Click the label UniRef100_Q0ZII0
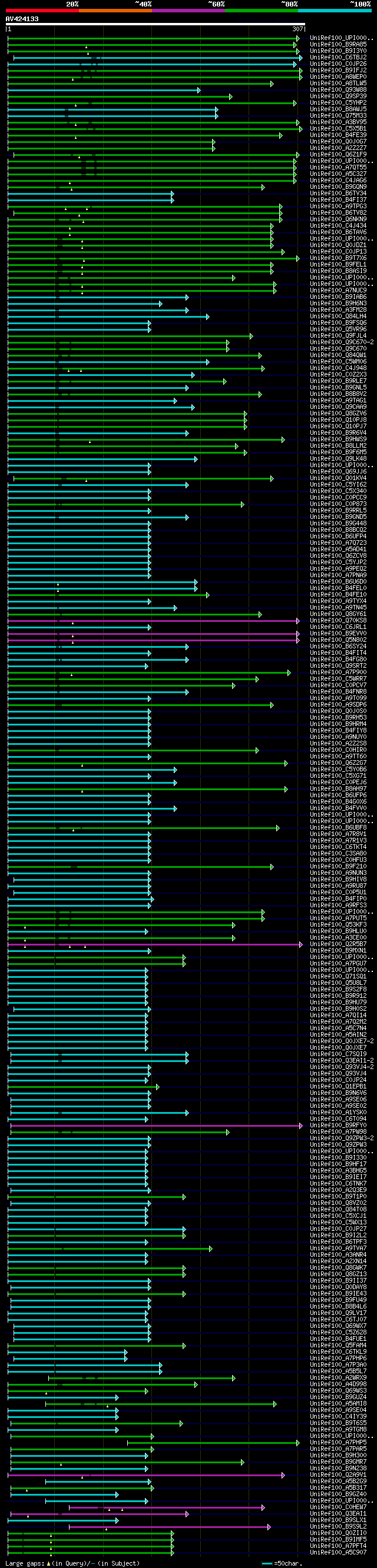Screen dimensions: 377x1568 [338, 1533]
